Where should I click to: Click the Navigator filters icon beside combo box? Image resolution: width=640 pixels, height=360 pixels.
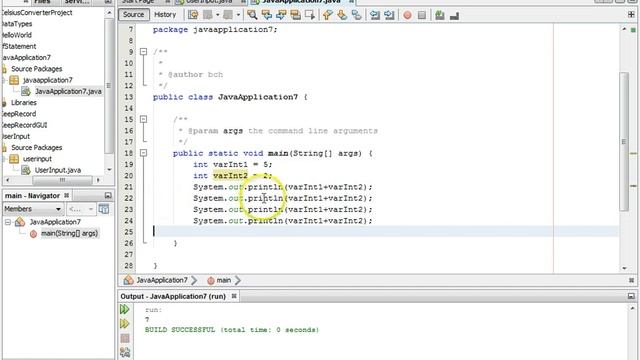pos(104,209)
